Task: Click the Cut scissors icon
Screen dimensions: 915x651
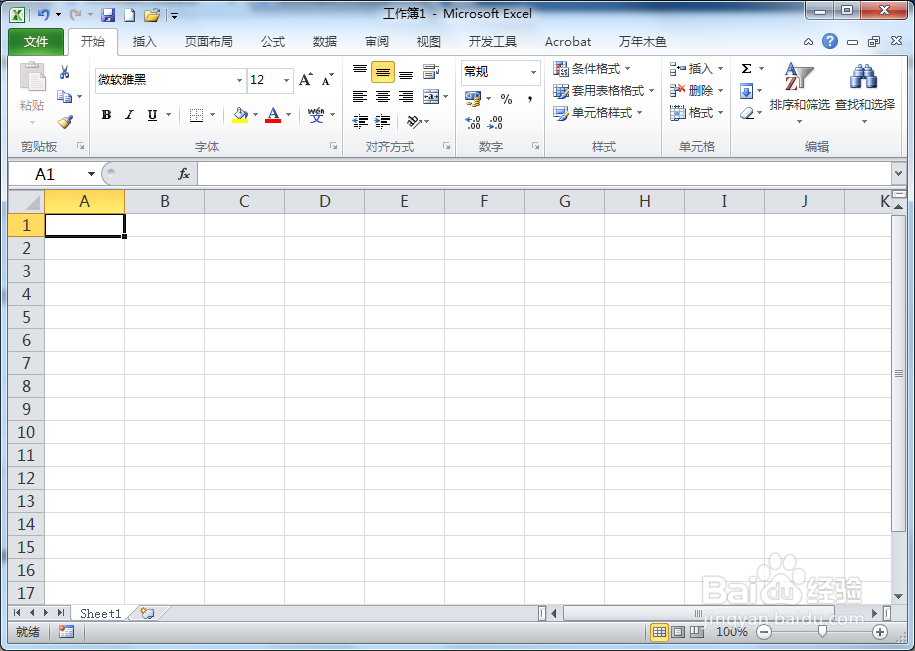Action: pyautogui.click(x=64, y=72)
